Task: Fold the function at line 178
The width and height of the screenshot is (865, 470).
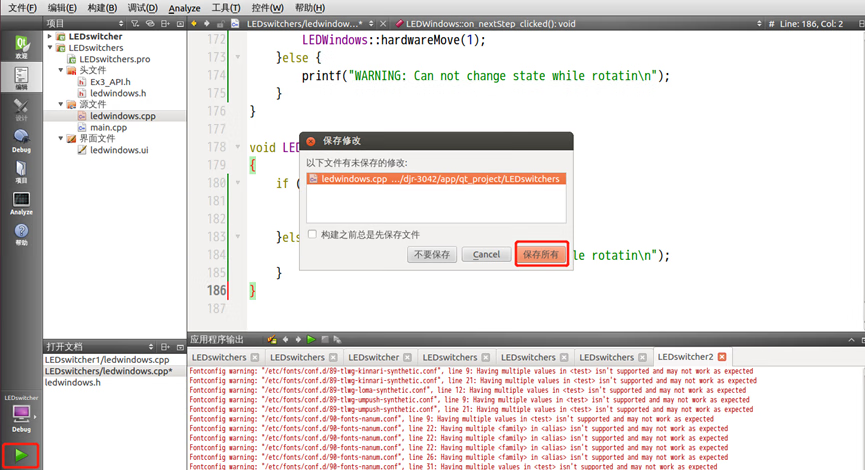Action: (238, 147)
